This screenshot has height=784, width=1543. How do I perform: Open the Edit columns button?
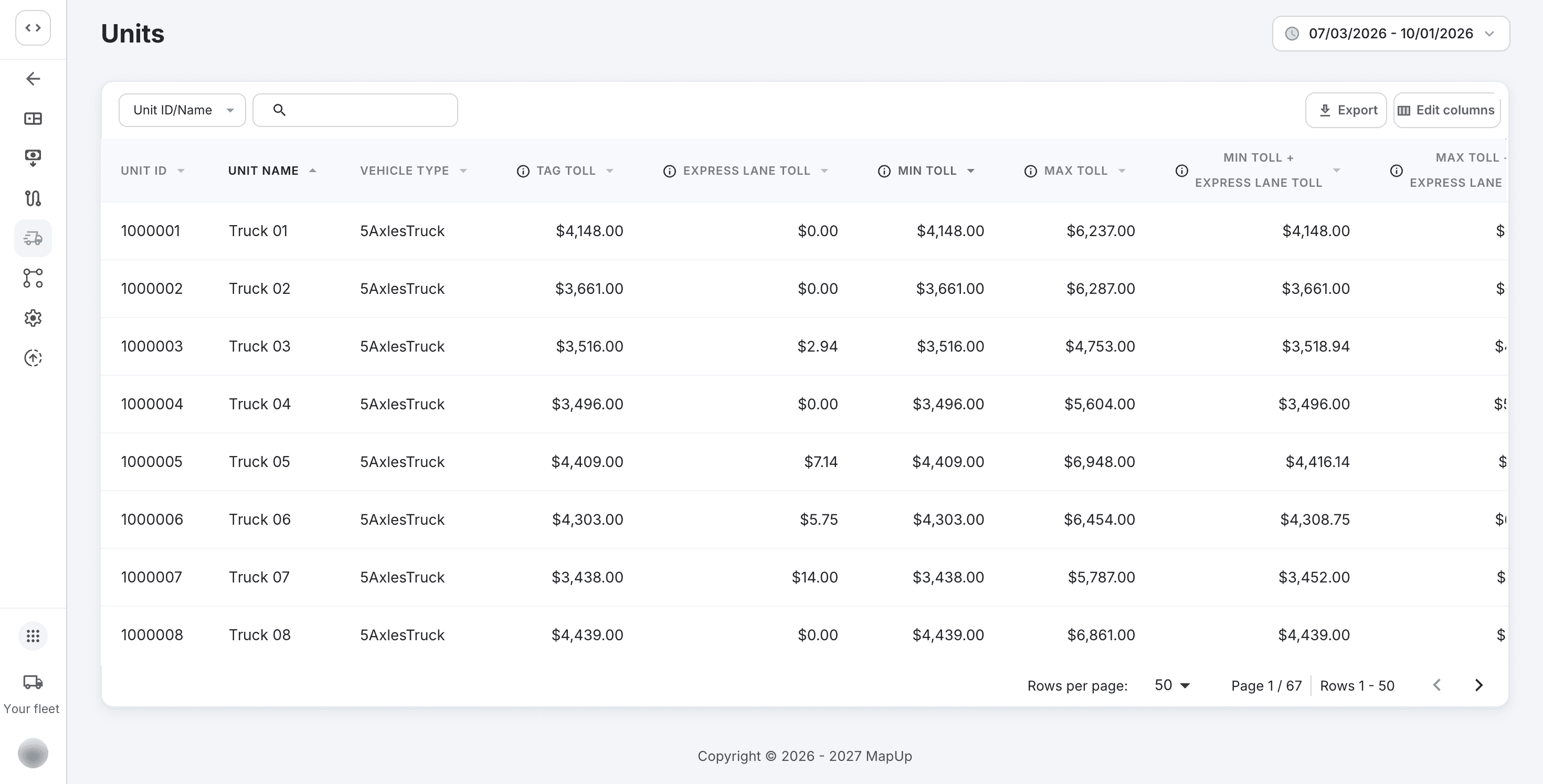tap(1446, 110)
